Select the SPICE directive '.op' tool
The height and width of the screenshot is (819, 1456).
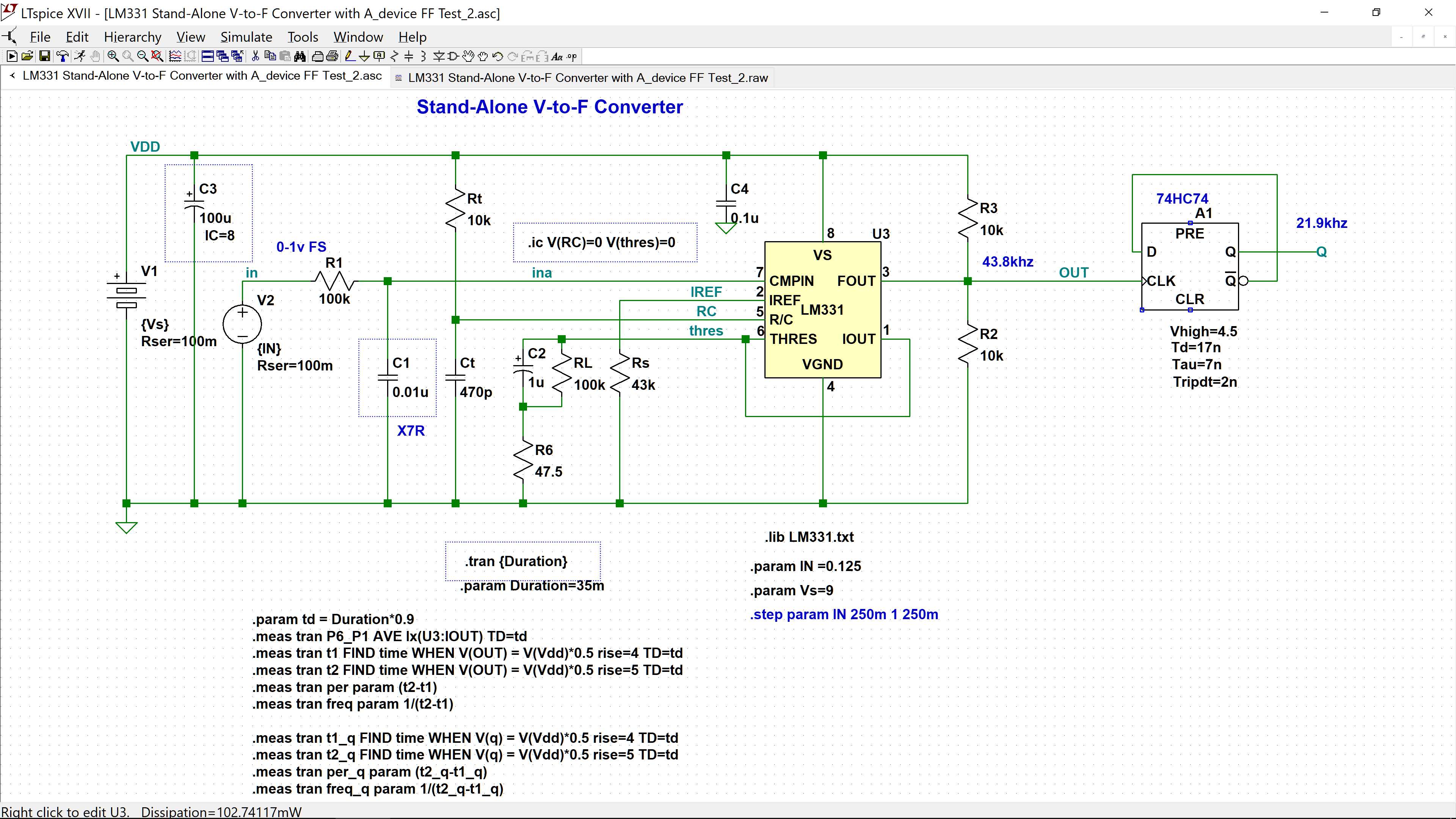[572, 56]
